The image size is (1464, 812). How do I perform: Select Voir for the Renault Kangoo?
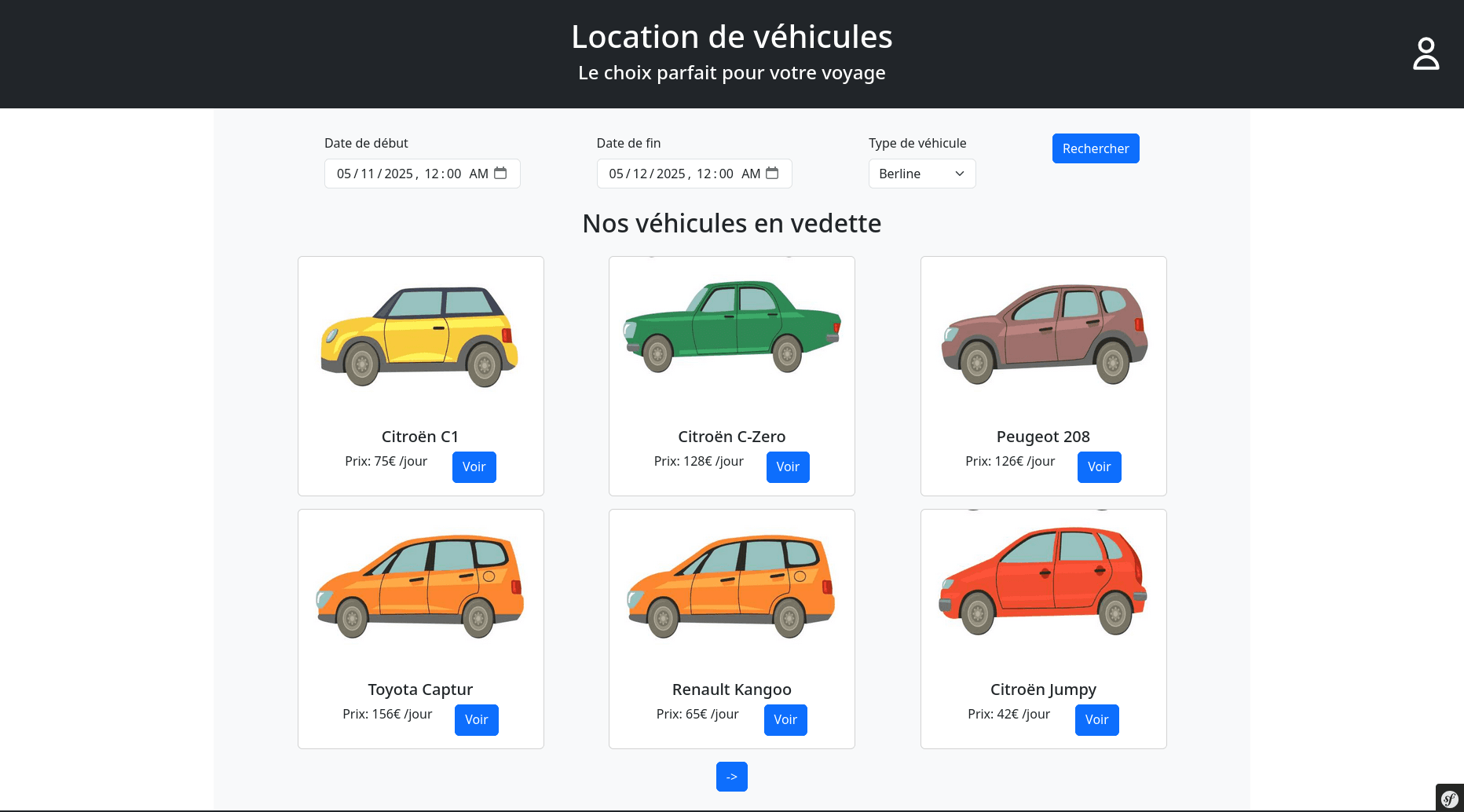pyautogui.click(x=785, y=719)
